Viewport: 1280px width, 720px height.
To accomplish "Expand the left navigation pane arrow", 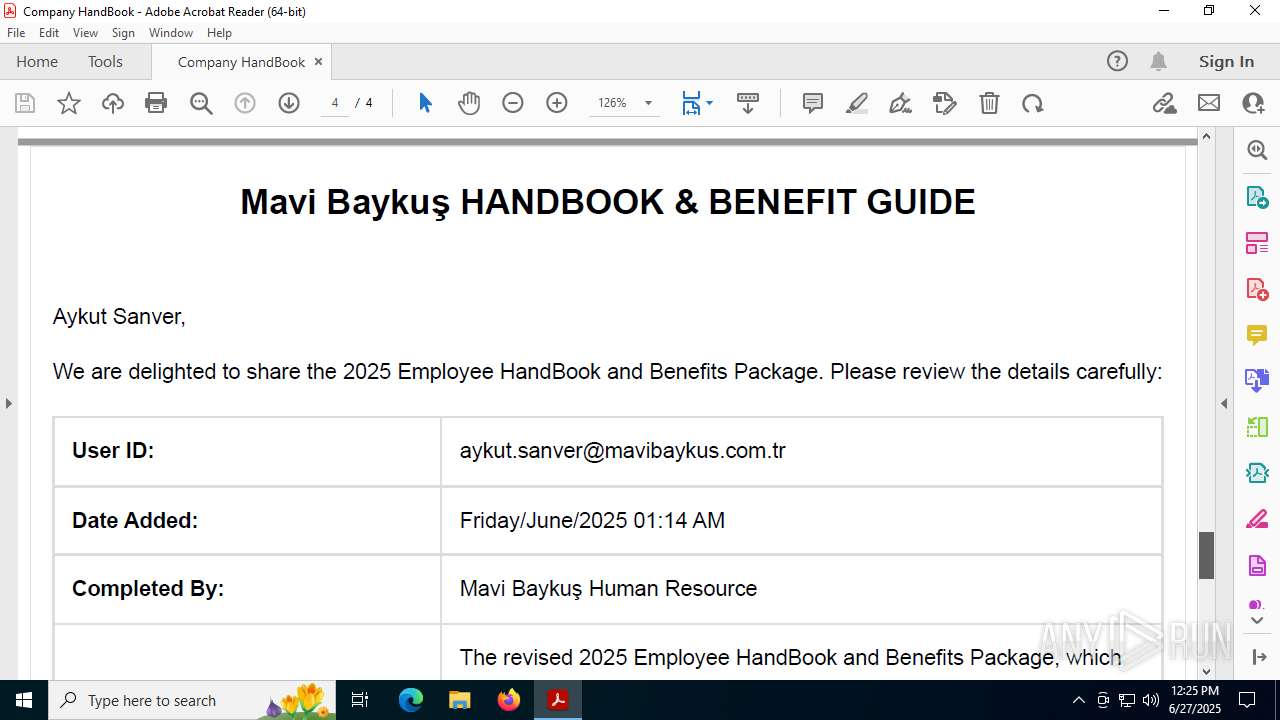I will click(x=8, y=404).
